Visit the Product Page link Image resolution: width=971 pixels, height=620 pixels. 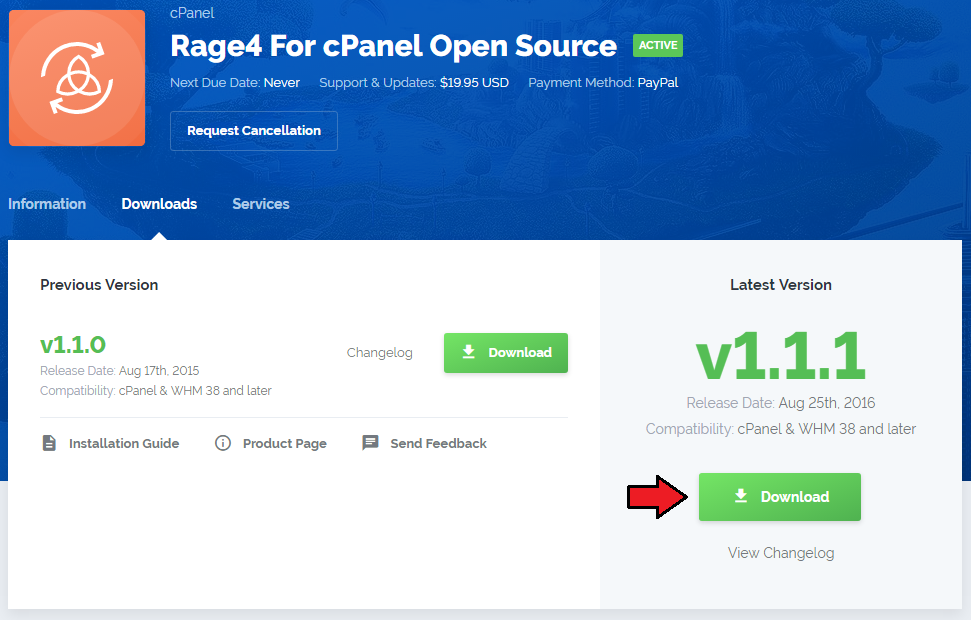284,443
